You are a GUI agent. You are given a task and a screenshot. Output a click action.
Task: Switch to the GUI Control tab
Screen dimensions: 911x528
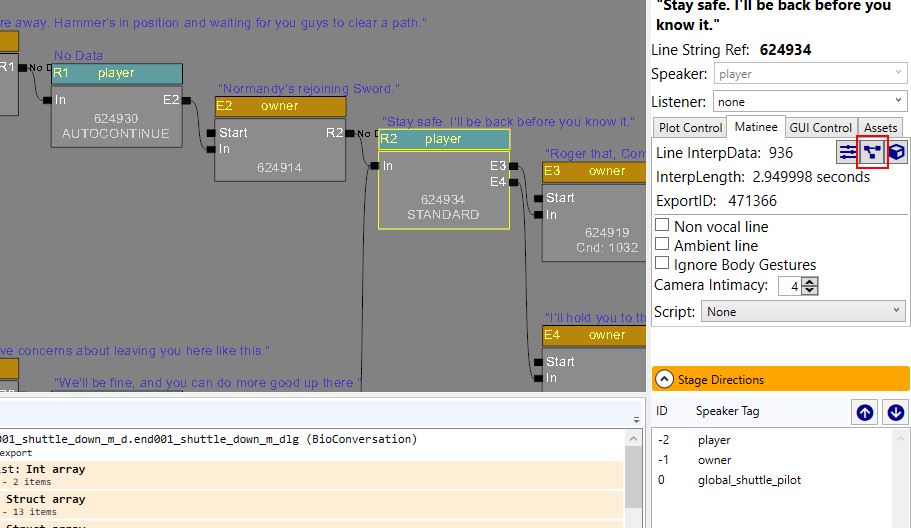click(820, 127)
